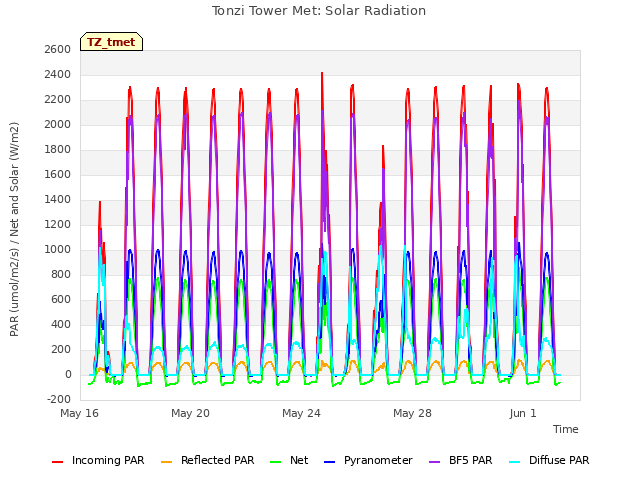The height and width of the screenshot is (480, 640).
Task: Click the 1200 y-axis tick label
Action: coord(58,224)
